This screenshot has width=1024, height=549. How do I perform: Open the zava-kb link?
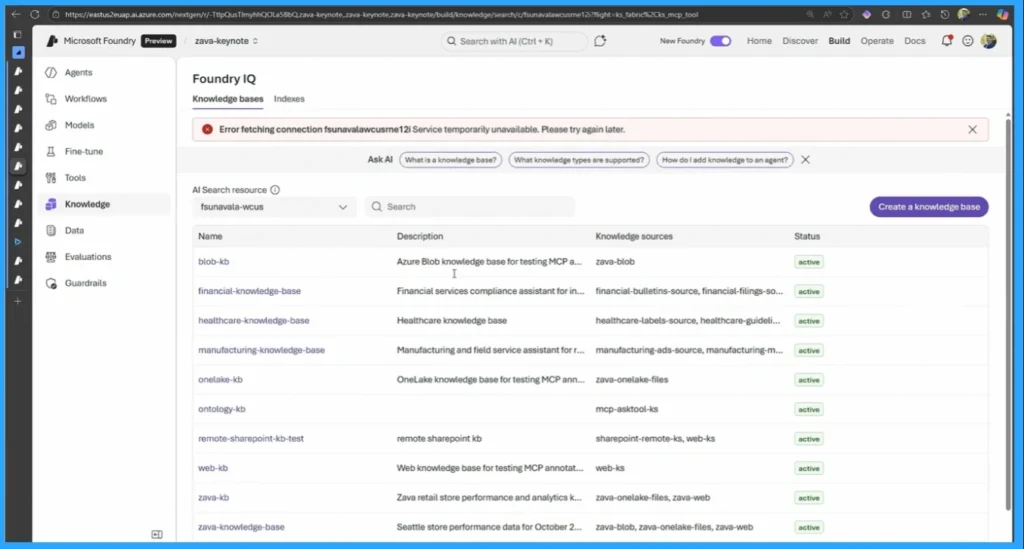point(214,497)
